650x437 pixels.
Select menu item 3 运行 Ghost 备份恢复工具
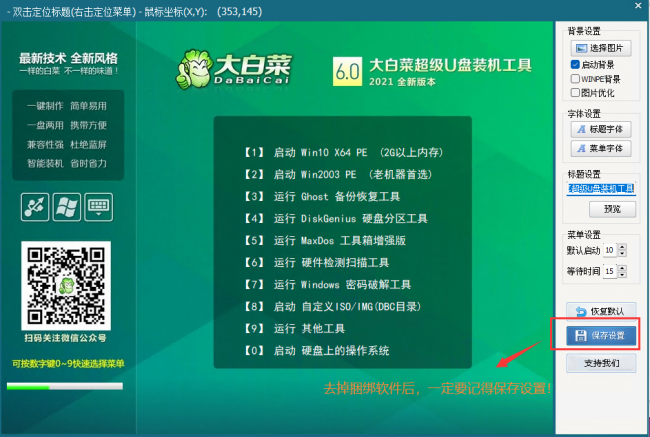(321, 197)
